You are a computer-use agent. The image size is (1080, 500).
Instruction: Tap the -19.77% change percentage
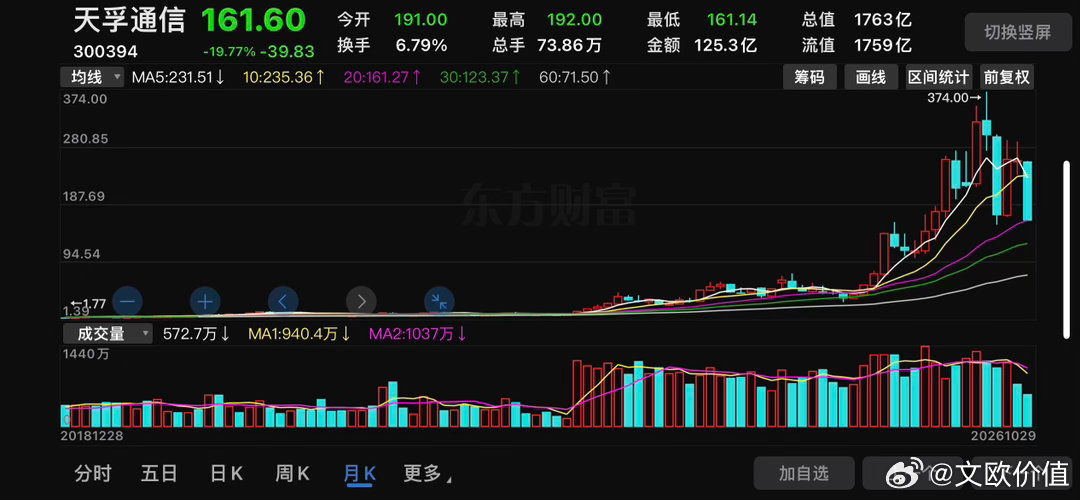229,52
